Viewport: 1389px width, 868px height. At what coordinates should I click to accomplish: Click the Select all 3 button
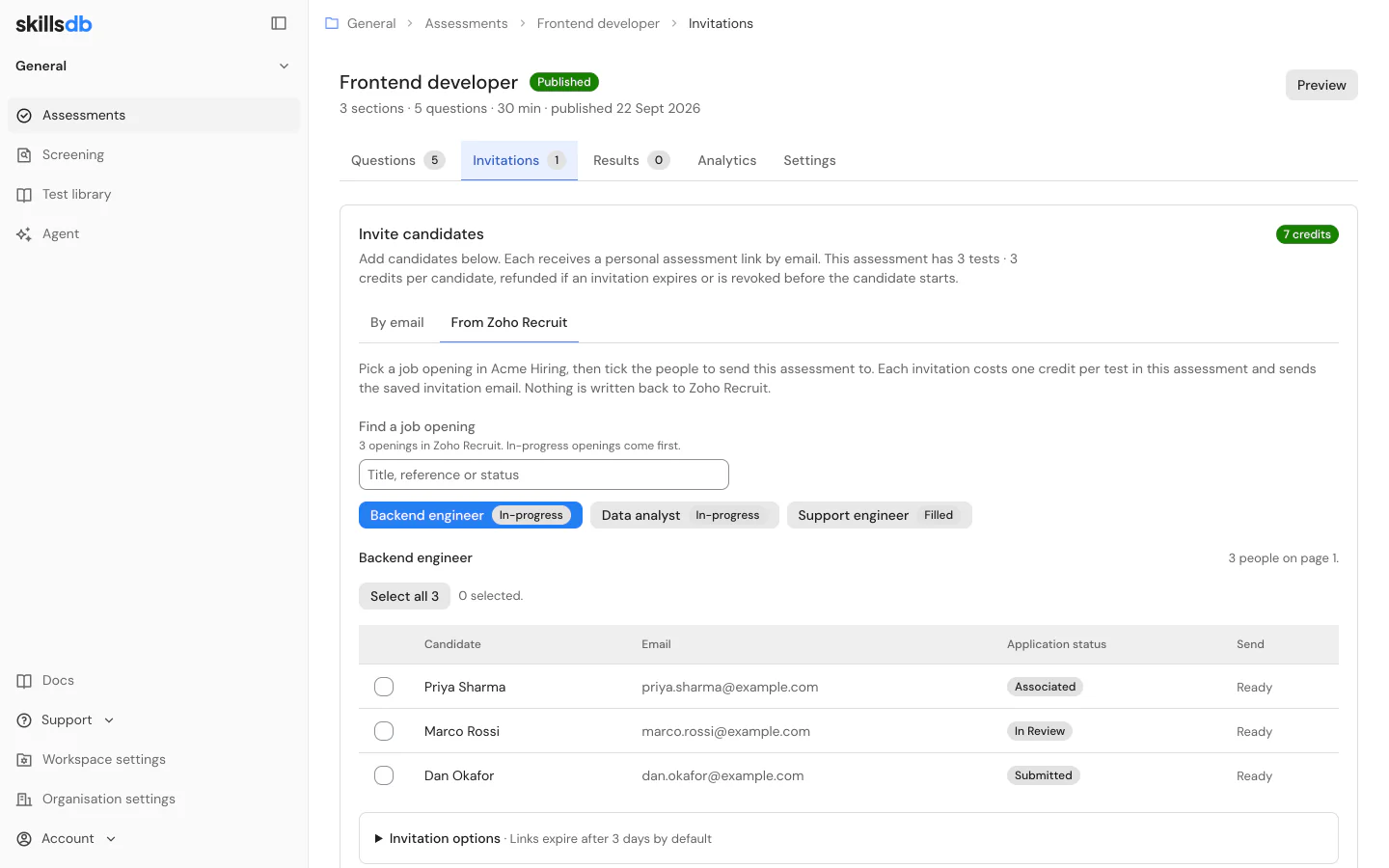tap(404, 596)
